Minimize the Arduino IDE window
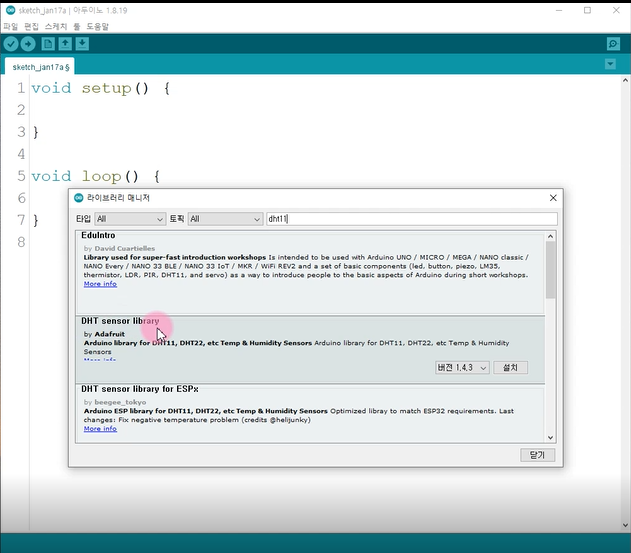The height and width of the screenshot is (553, 631). [x=559, y=10]
